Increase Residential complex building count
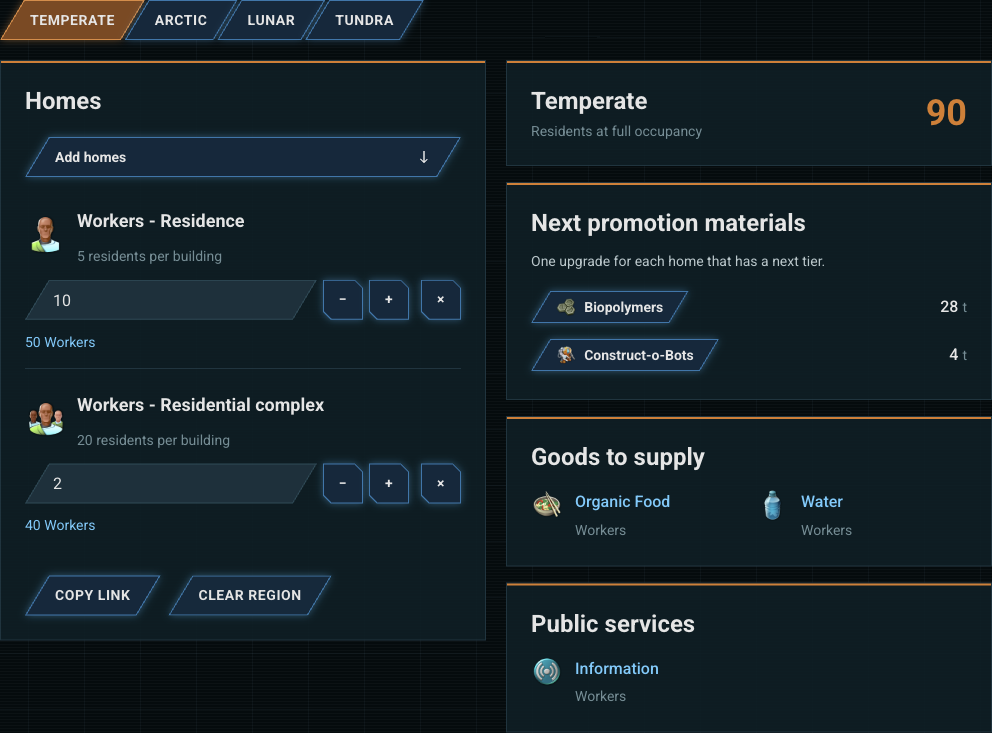Screen dimensions: 992x733 [388, 483]
